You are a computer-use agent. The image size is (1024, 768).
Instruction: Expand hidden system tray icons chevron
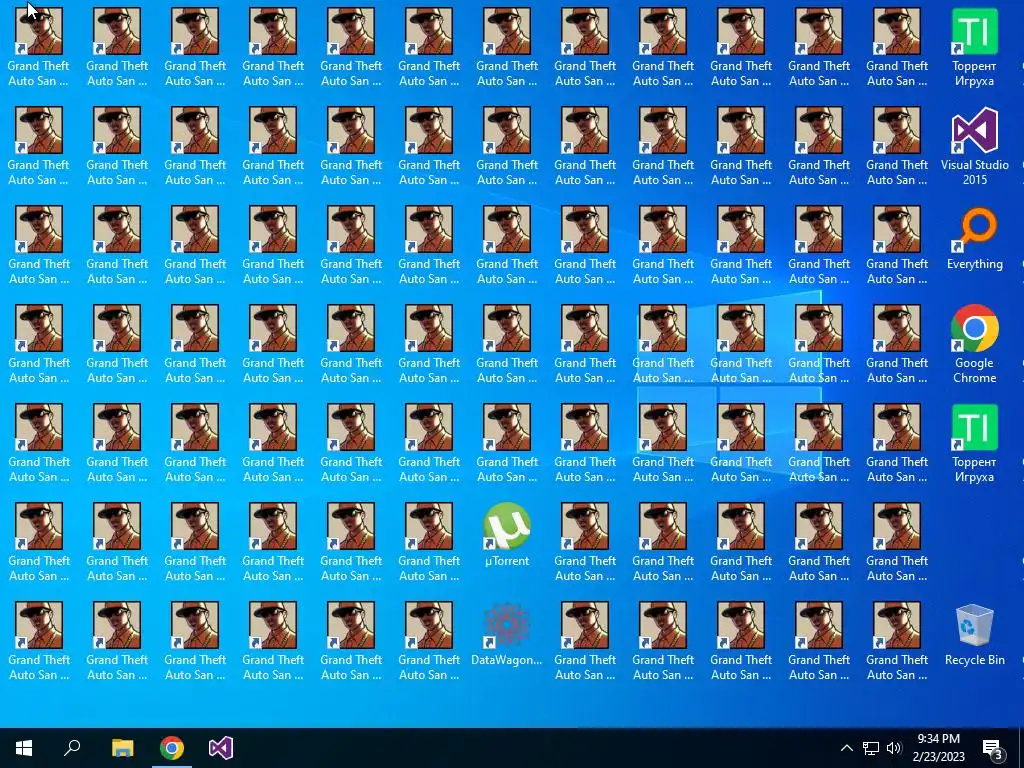(x=846, y=748)
